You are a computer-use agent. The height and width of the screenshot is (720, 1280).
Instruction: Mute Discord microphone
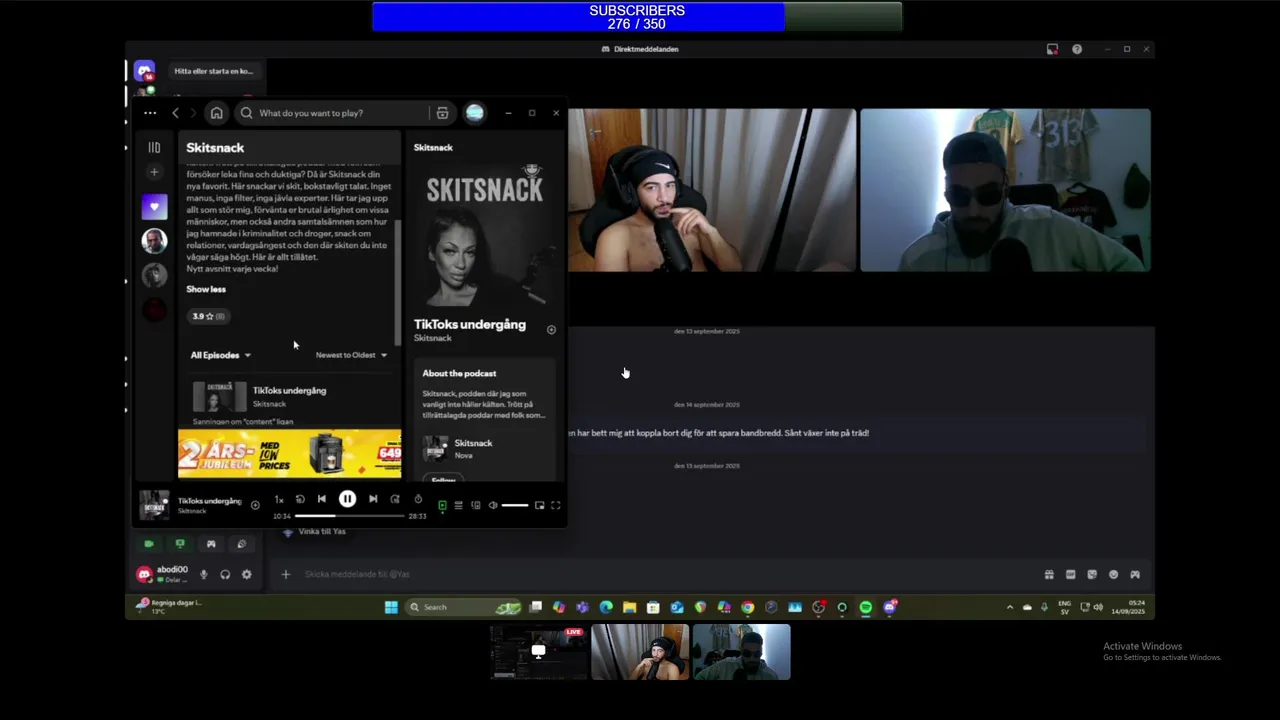[x=204, y=575]
